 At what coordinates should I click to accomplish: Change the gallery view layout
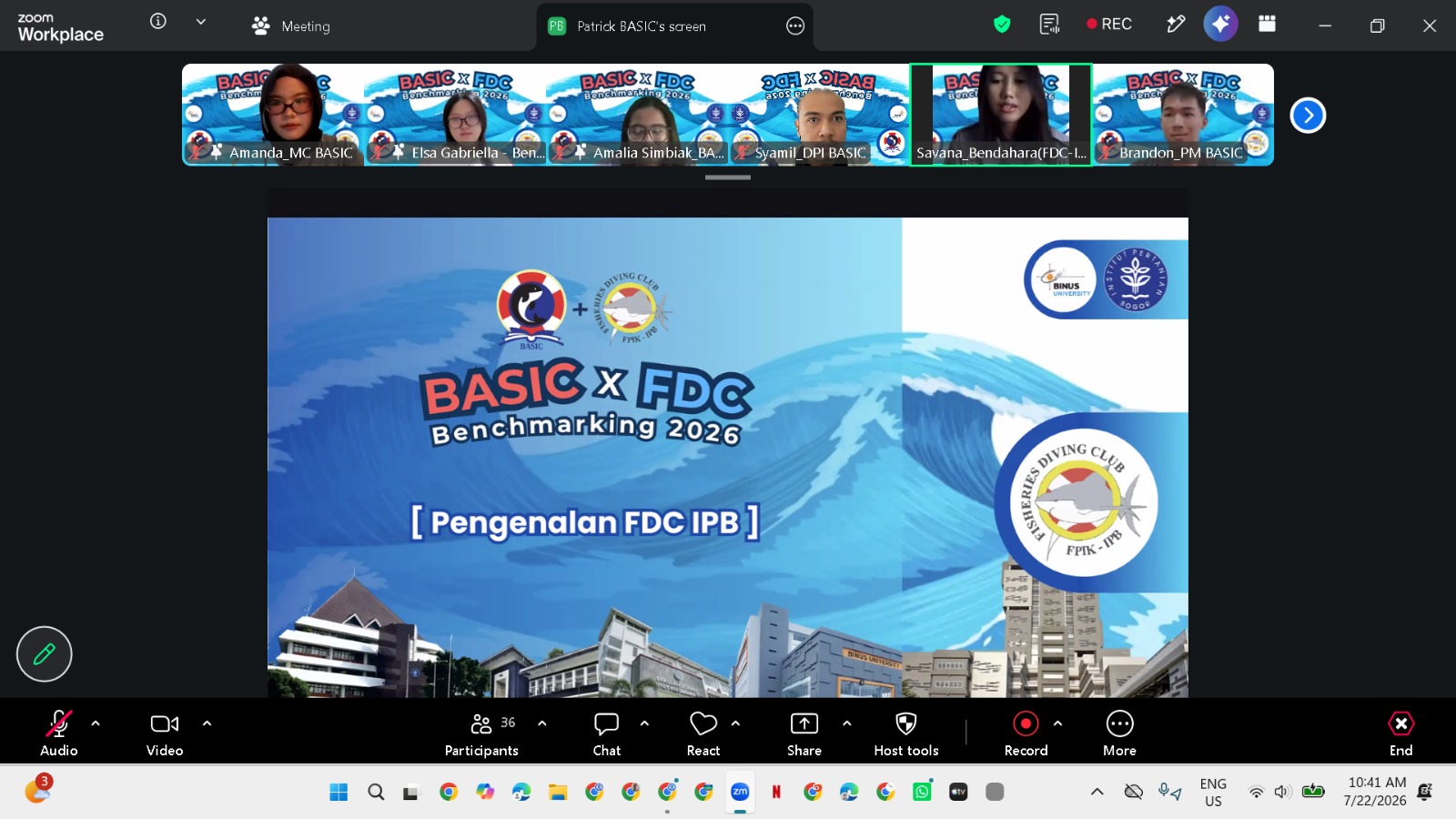pos(1267,25)
